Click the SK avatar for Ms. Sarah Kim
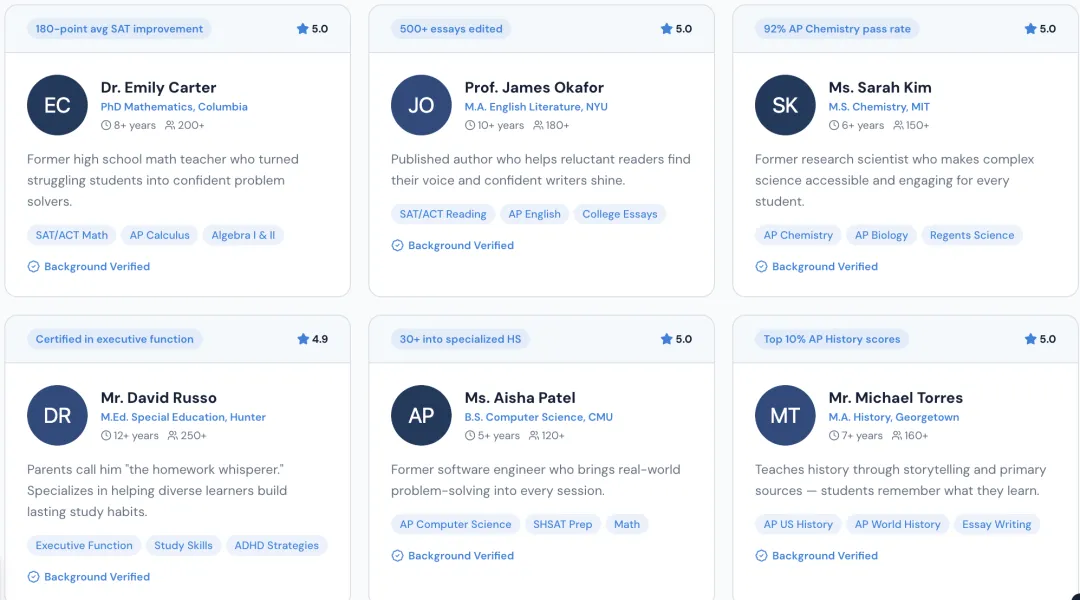 pos(785,105)
